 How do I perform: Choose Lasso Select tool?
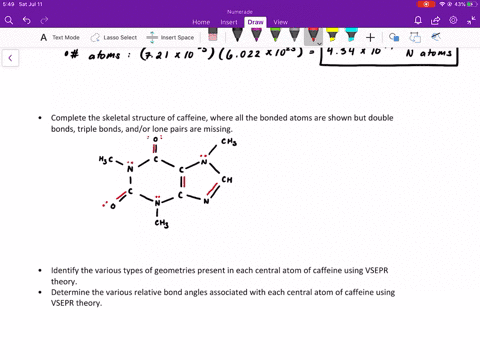(114, 37)
